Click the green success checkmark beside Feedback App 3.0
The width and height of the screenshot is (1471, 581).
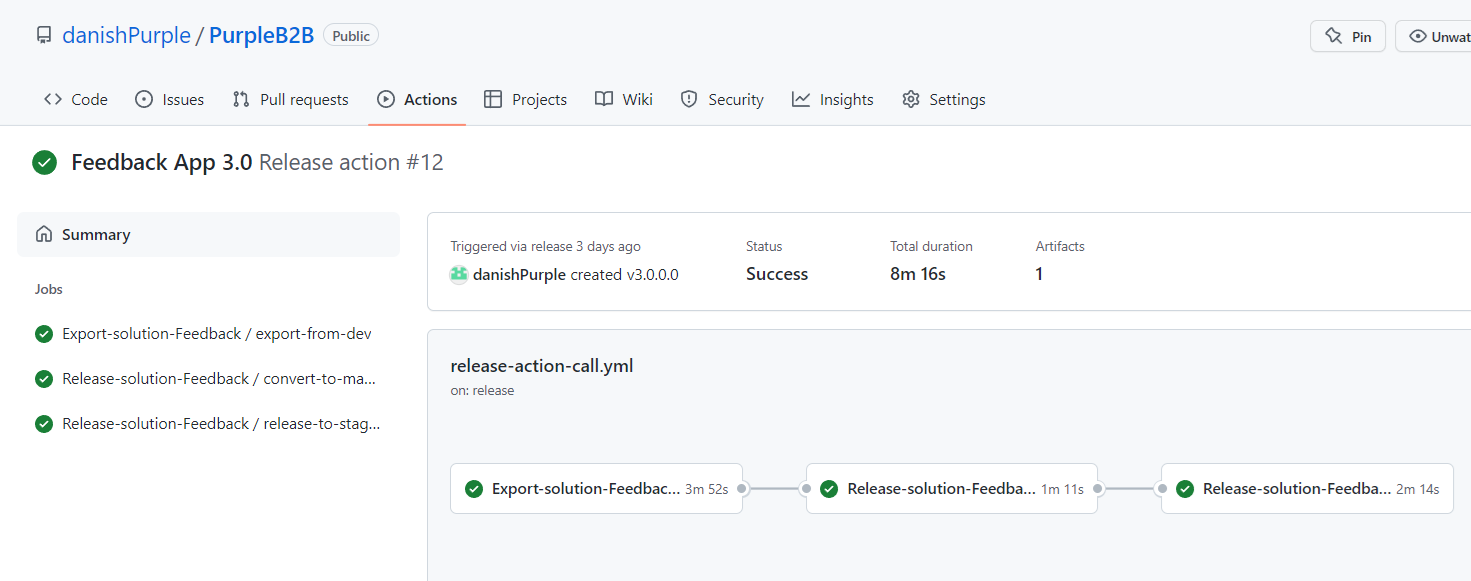tap(44, 163)
